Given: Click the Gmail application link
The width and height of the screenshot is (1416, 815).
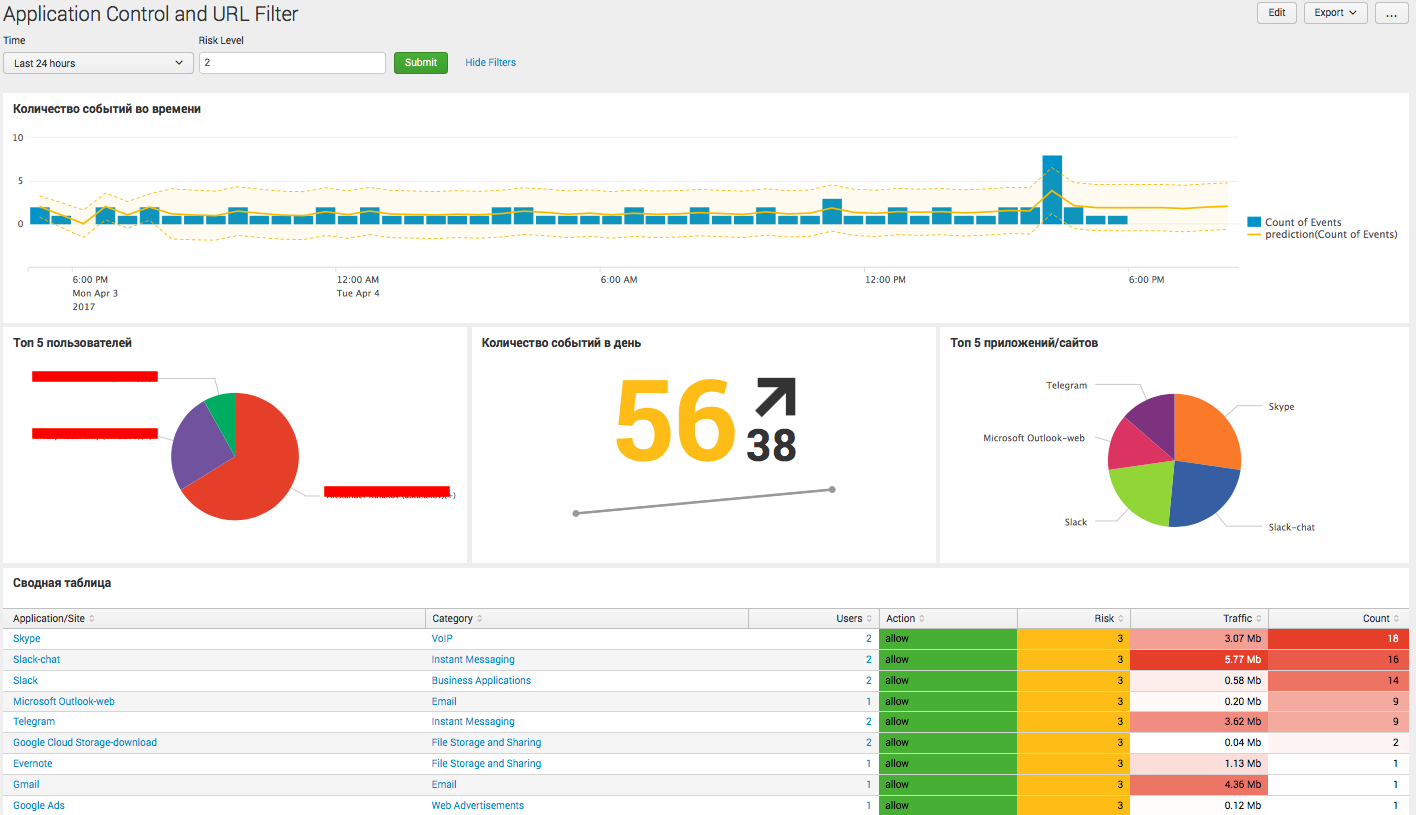Looking at the screenshot, I should 26,785.
